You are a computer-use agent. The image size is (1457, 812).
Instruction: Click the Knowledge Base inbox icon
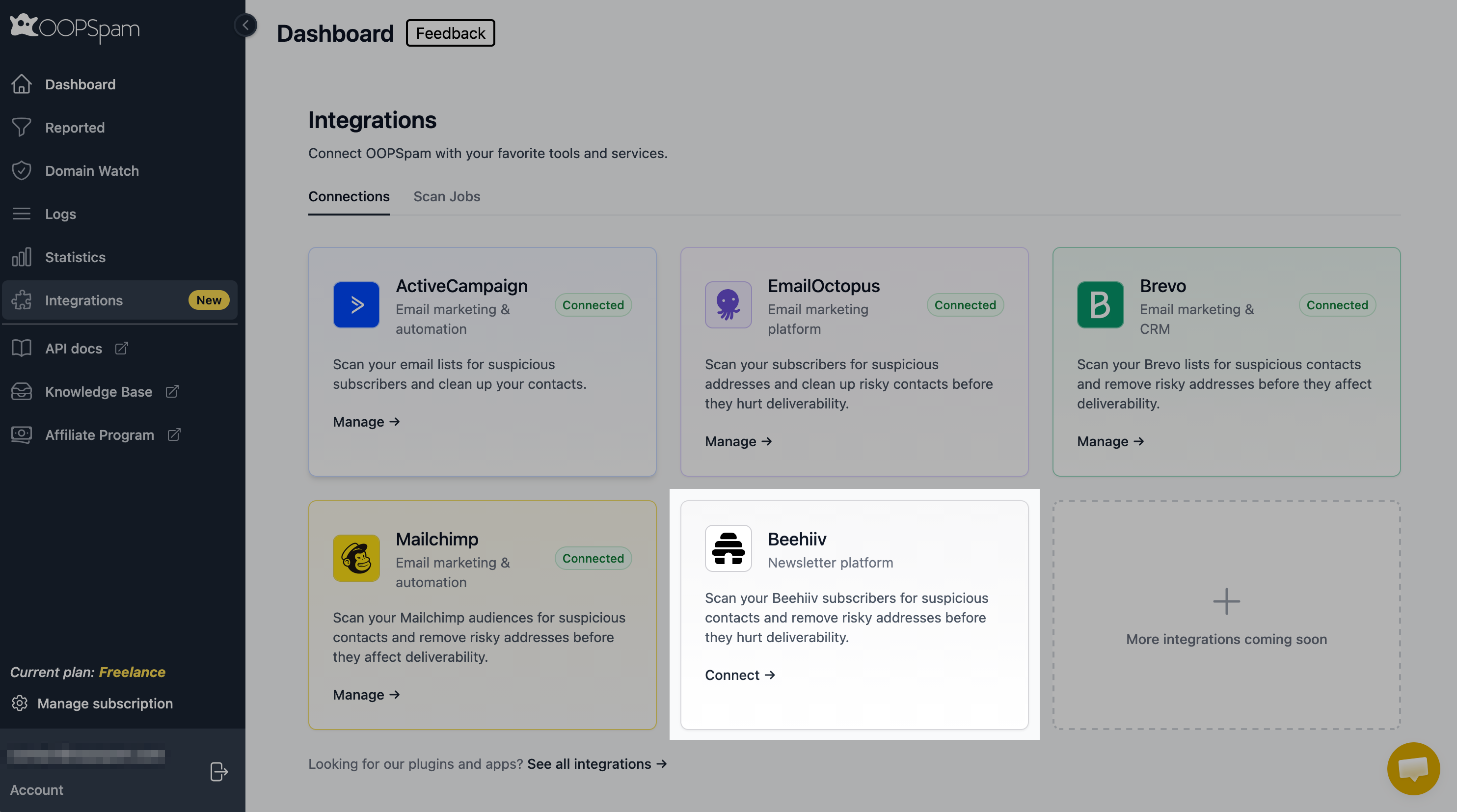(22, 391)
